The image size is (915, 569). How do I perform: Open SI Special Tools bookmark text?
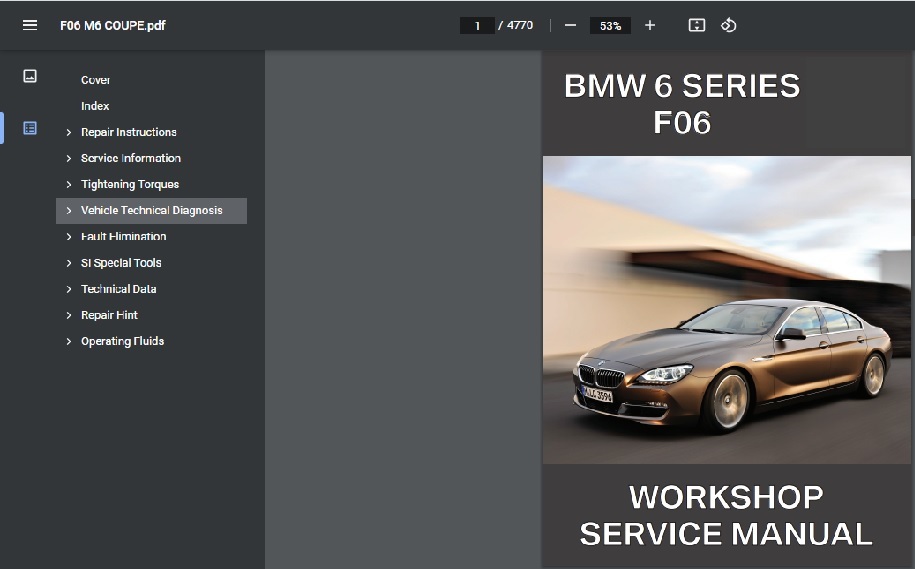click(121, 263)
